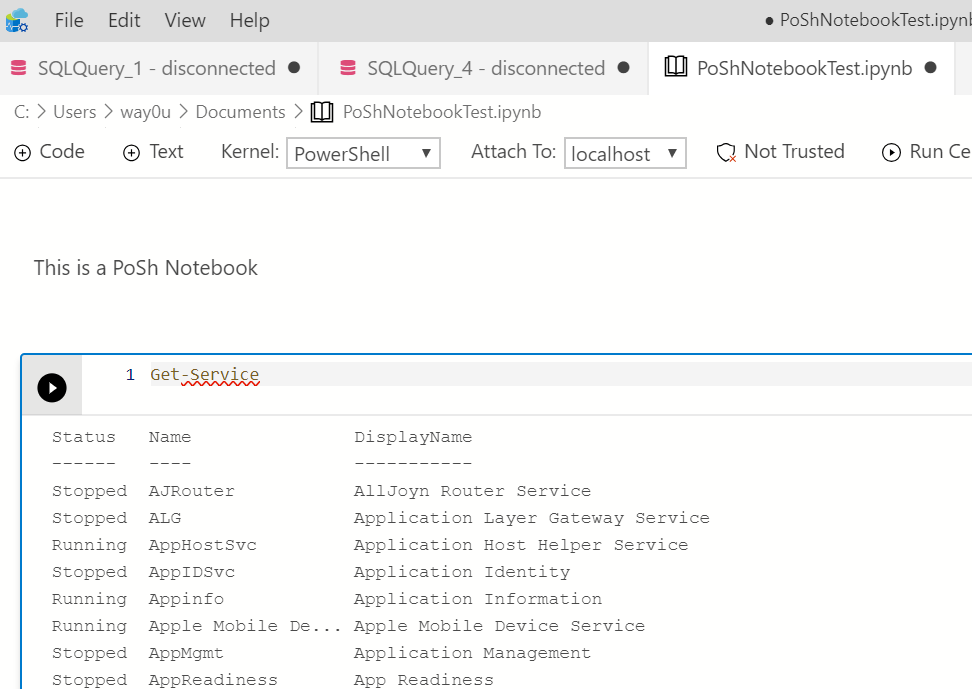The width and height of the screenshot is (972, 689).
Task: Open the File menu
Action: (69, 20)
